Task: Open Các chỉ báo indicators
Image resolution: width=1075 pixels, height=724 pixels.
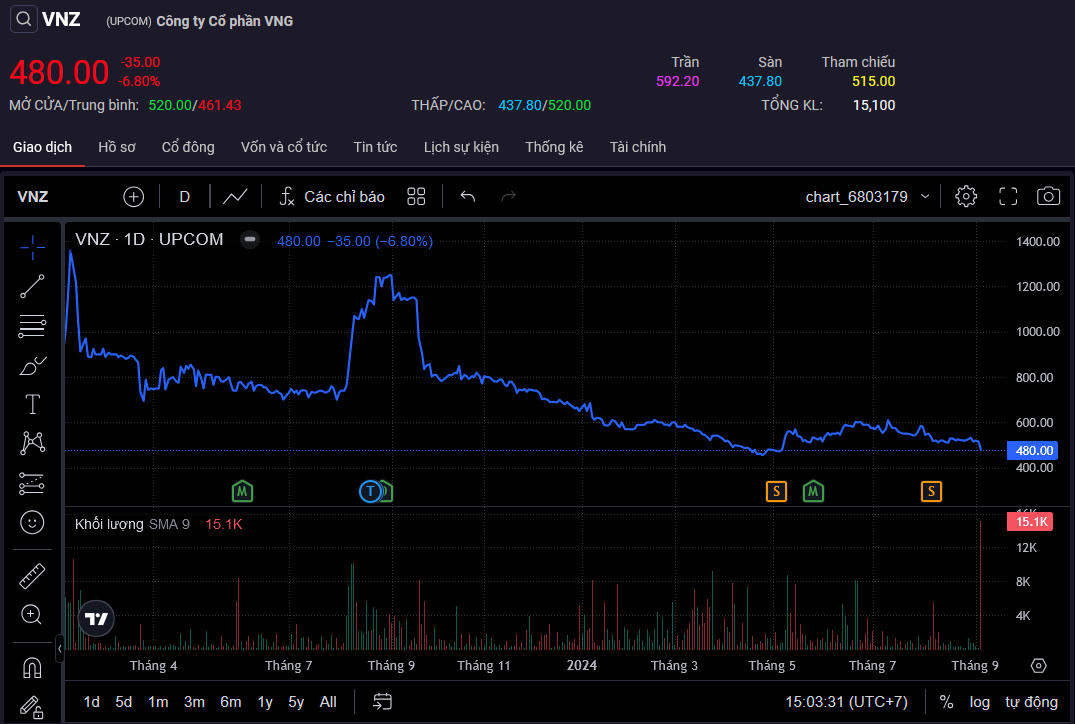Action: pos(332,196)
